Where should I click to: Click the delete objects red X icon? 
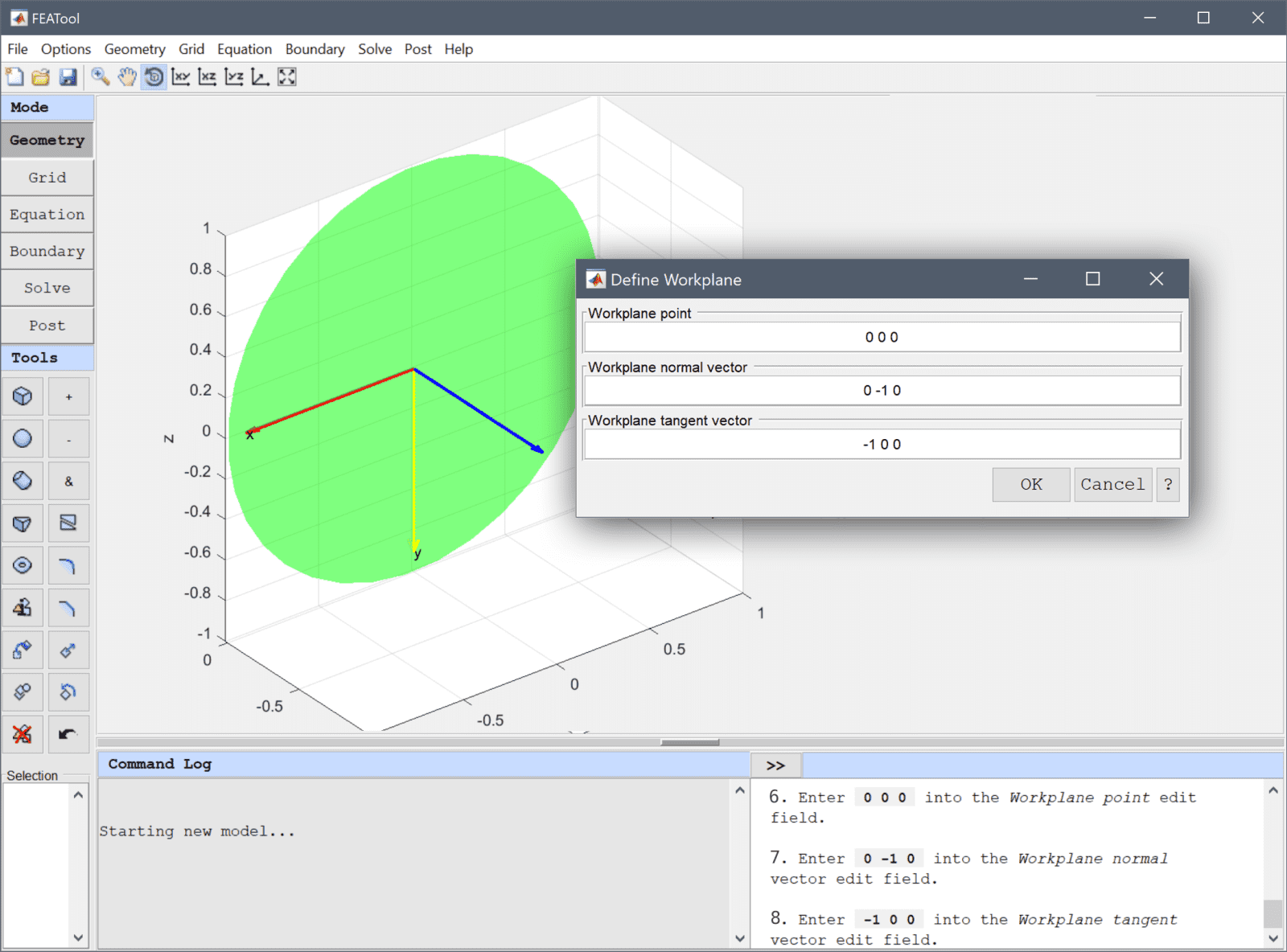click(x=23, y=734)
